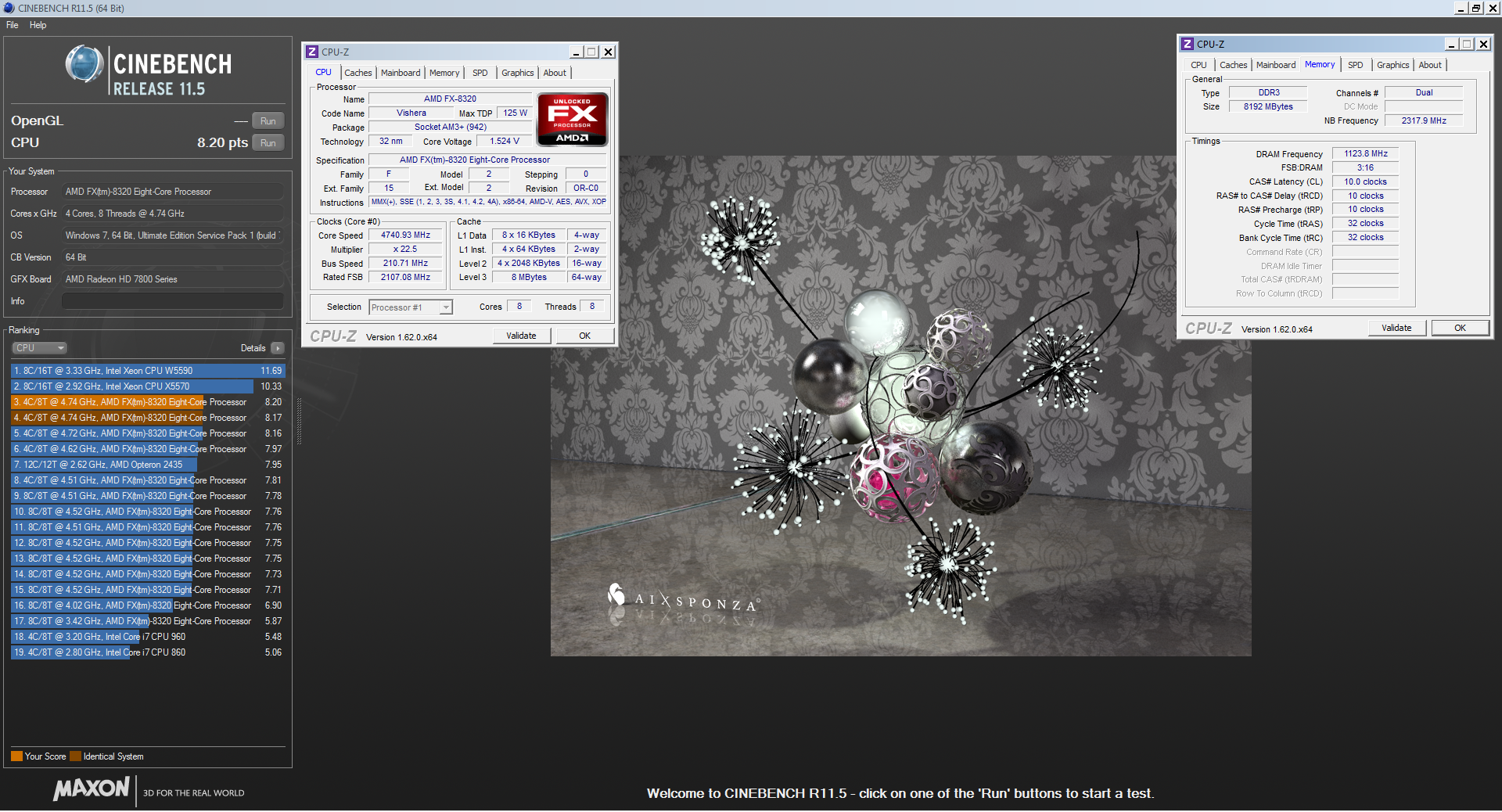The width and height of the screenshot is (1502, 812).
Task: Select ranking row 16 with score 6.90
Action: click(x=148, y=605)
